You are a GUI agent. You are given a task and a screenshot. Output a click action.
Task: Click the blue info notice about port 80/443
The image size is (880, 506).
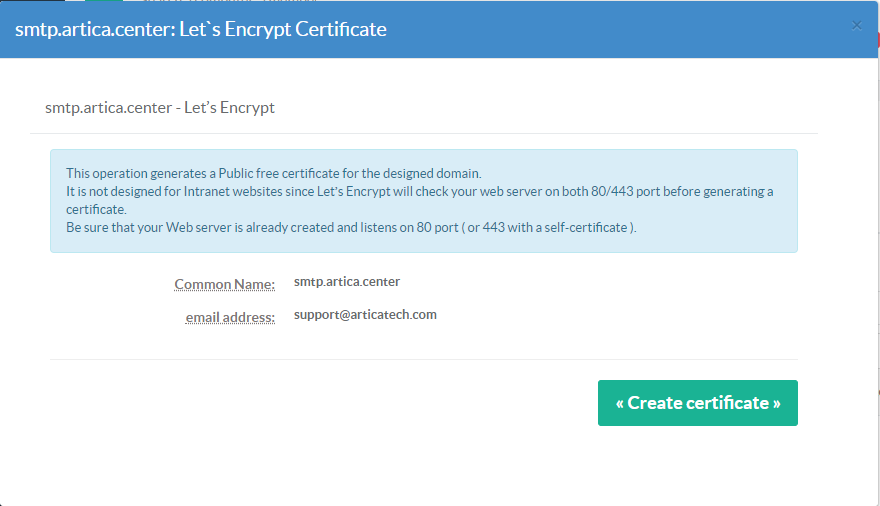tap(424, 201)
